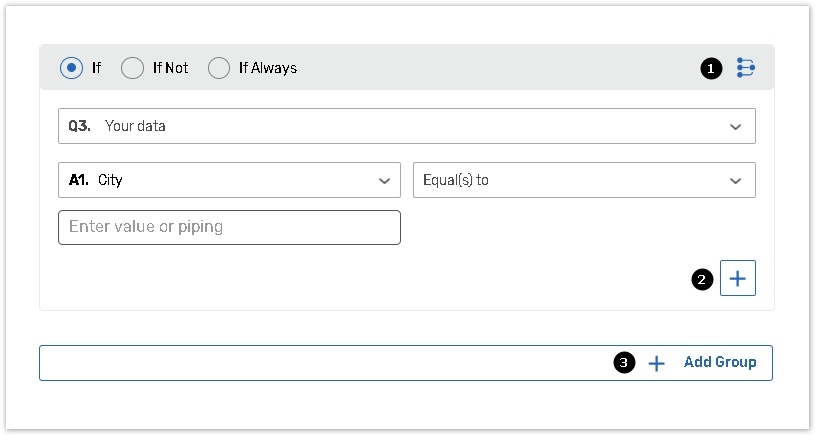Add a condition with the plus button
Image resolution: width=815 pixels, height=435 pixels.
738,279
